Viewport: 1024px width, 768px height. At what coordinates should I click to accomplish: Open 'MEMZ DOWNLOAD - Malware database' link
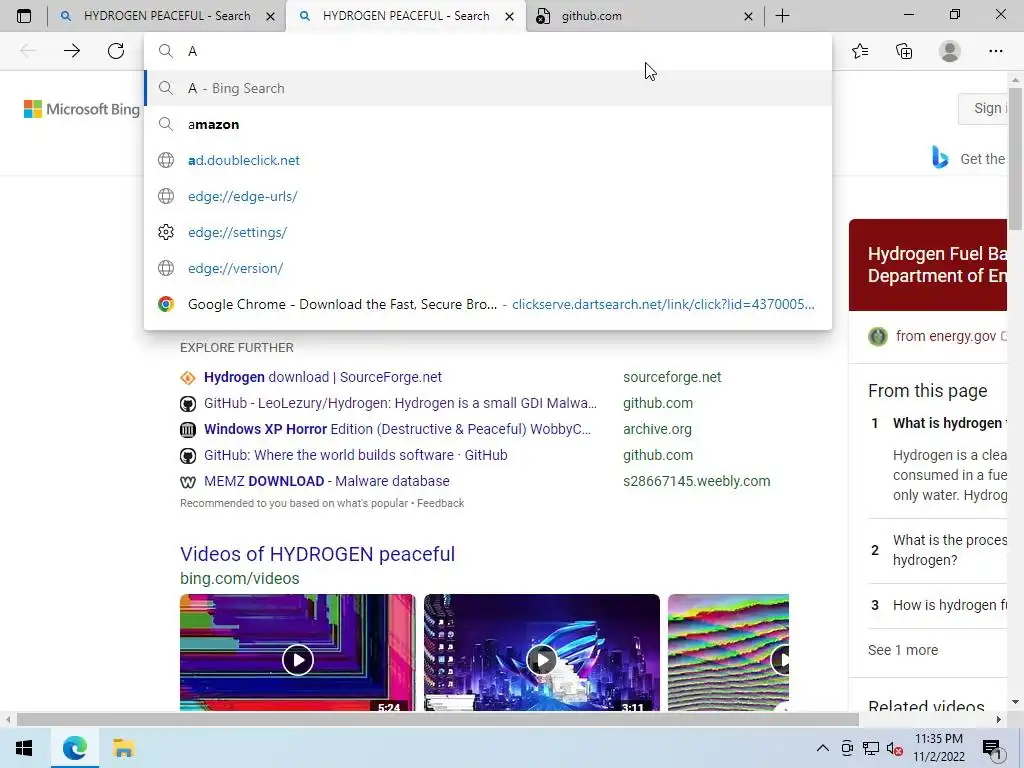coord(327,481)
